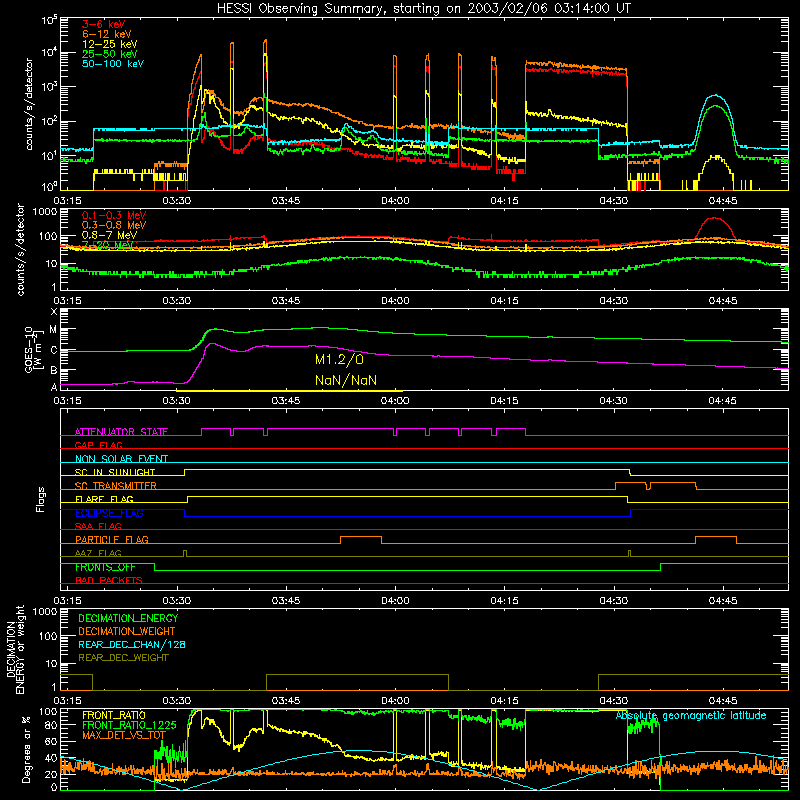Click the REAR_DEC_WEIGHT legend label
800x800 pixels.
pyautogui.click(x=123, y=658)
